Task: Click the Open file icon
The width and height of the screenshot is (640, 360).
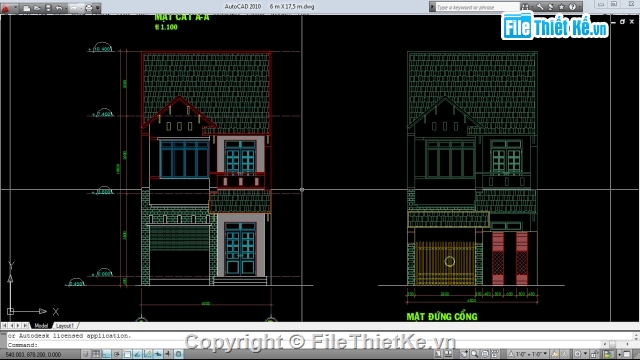Action: tap(37, 8)
